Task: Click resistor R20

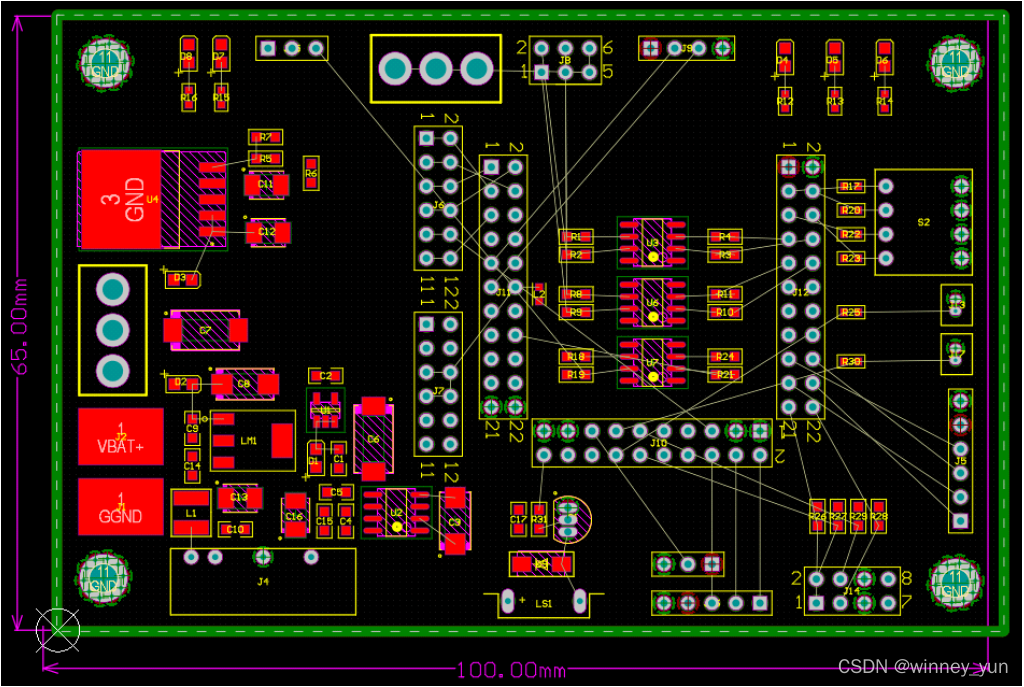Action: click(x=851, y=210)
